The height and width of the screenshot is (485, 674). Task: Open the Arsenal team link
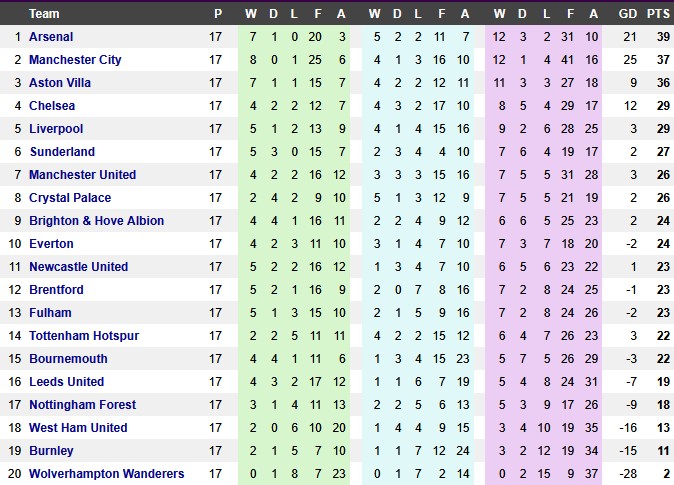51,37
